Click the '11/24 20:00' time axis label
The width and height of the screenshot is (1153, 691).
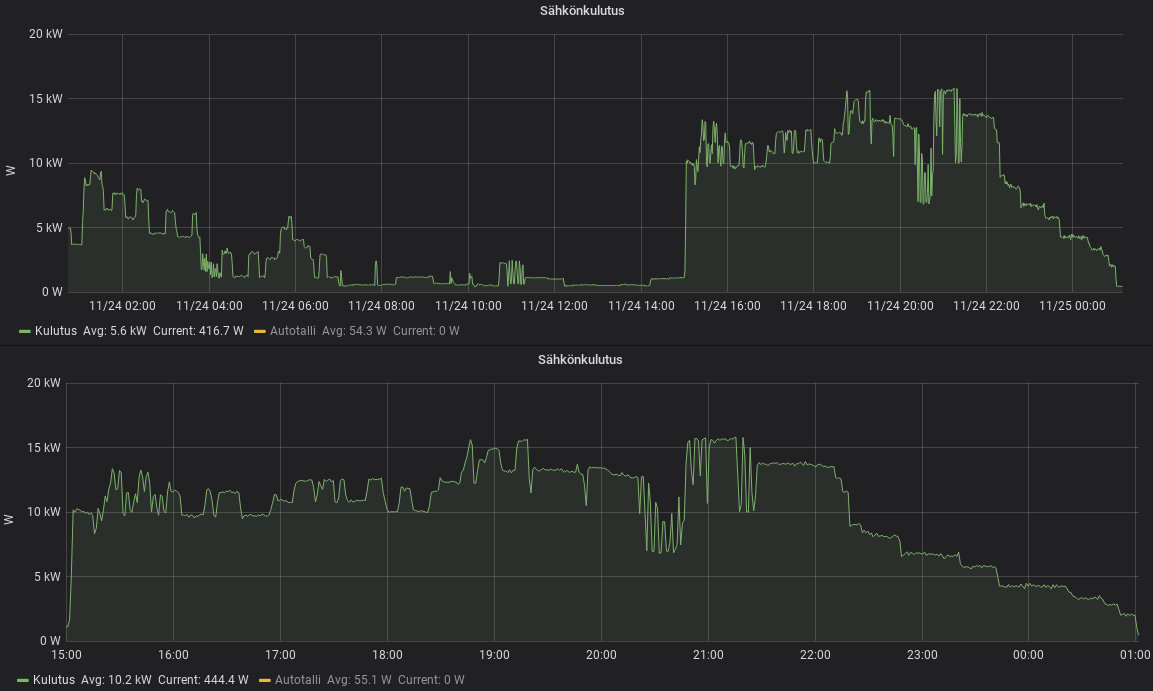point(900,307)
